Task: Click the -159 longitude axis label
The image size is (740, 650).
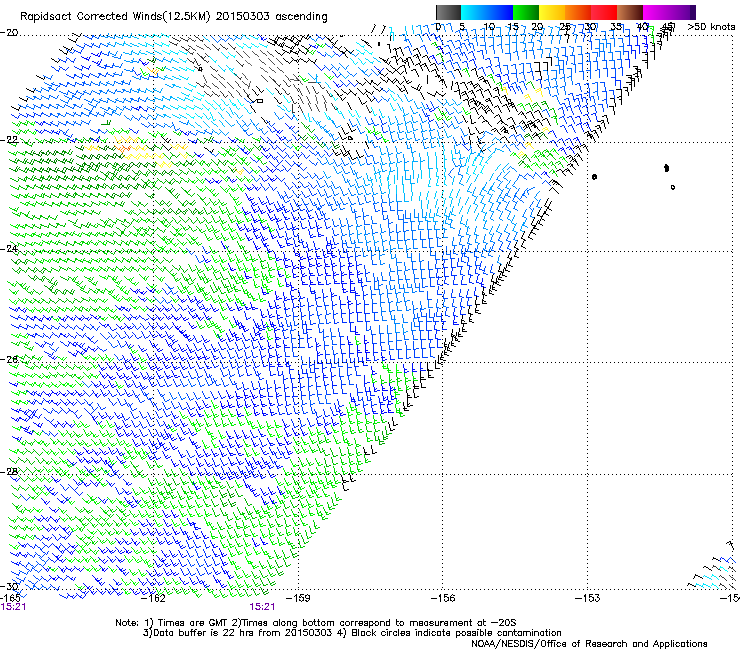Action: [298, 599]
